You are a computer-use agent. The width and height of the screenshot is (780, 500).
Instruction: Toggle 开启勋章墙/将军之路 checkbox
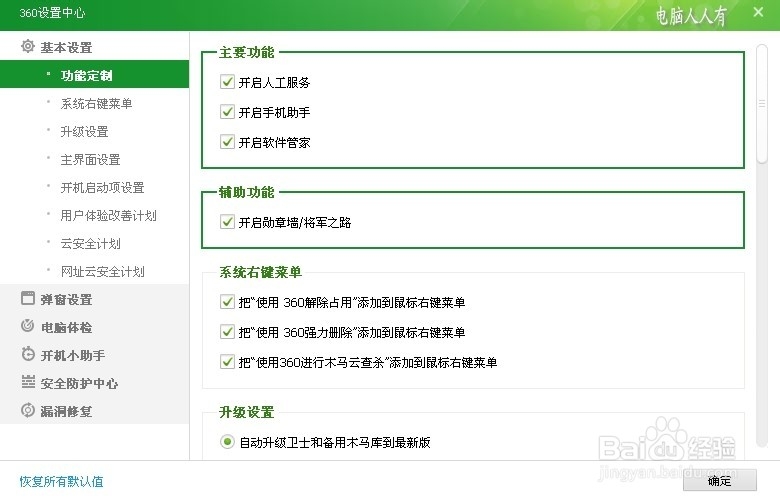227,222
